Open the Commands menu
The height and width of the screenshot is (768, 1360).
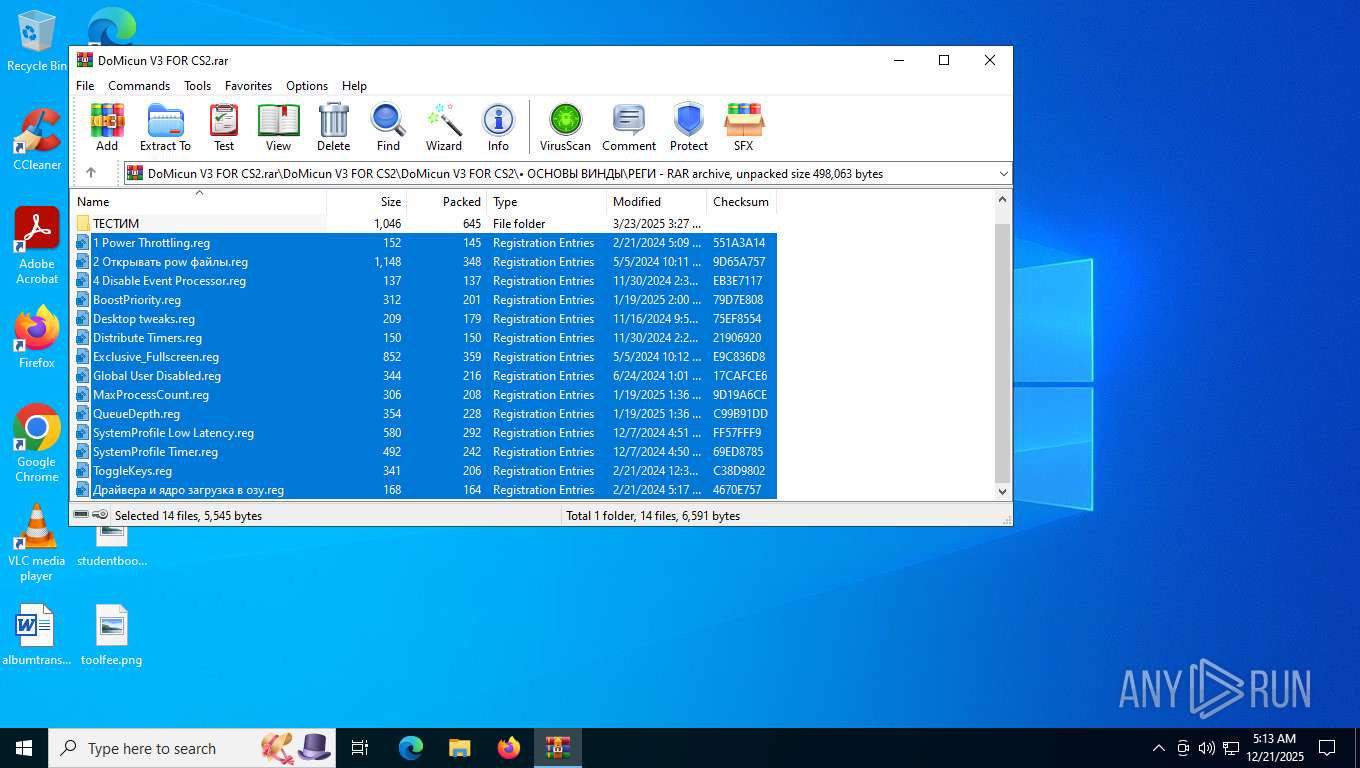139,86
